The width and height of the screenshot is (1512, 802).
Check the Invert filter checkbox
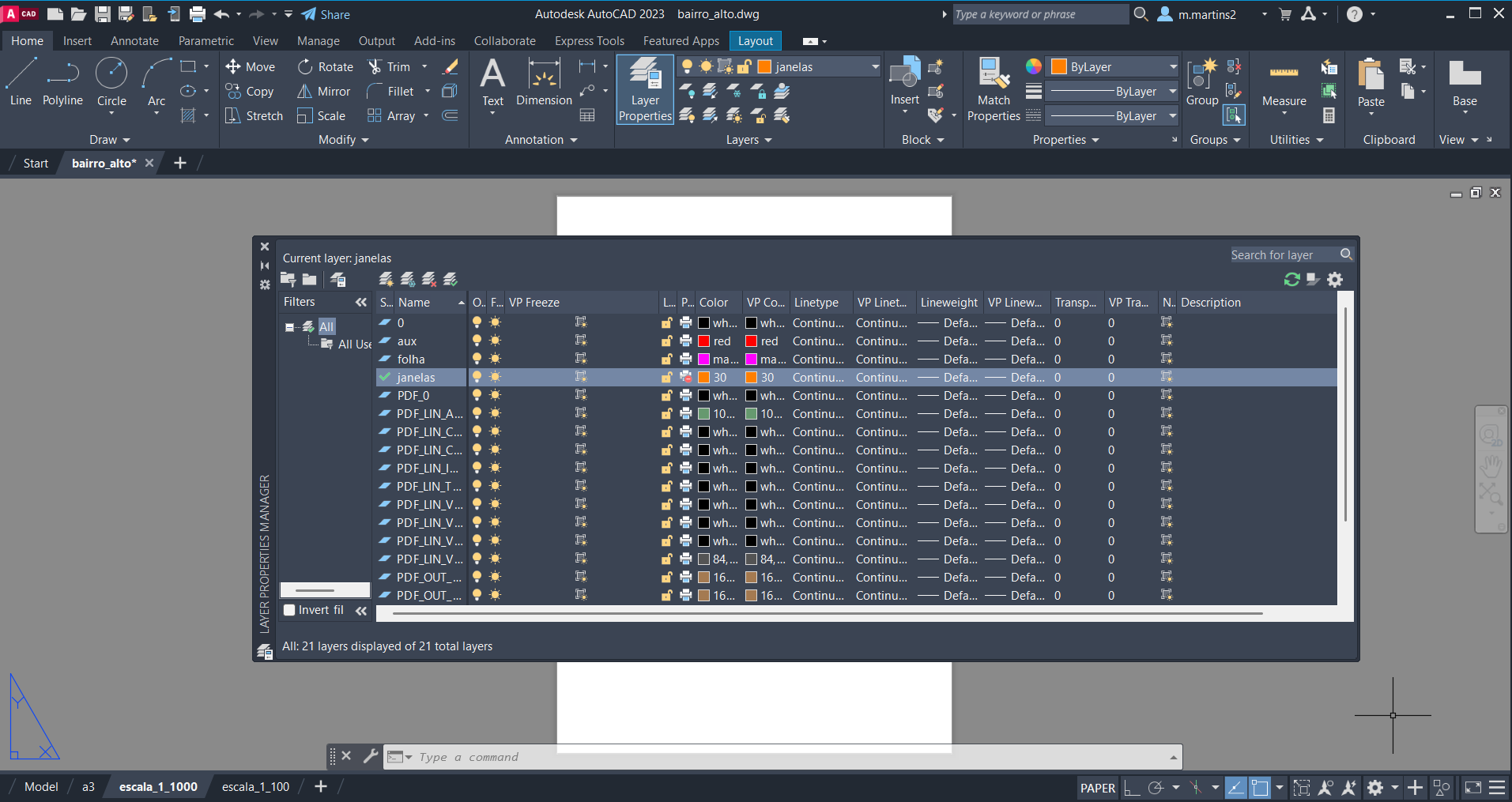pyautogui.click(x=289, y=610)
